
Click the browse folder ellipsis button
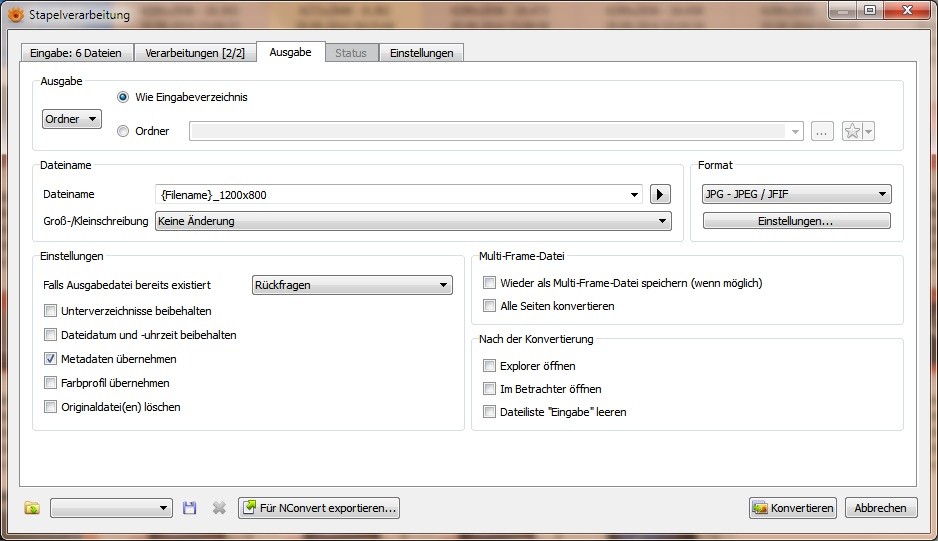click(x=822, y=130)
